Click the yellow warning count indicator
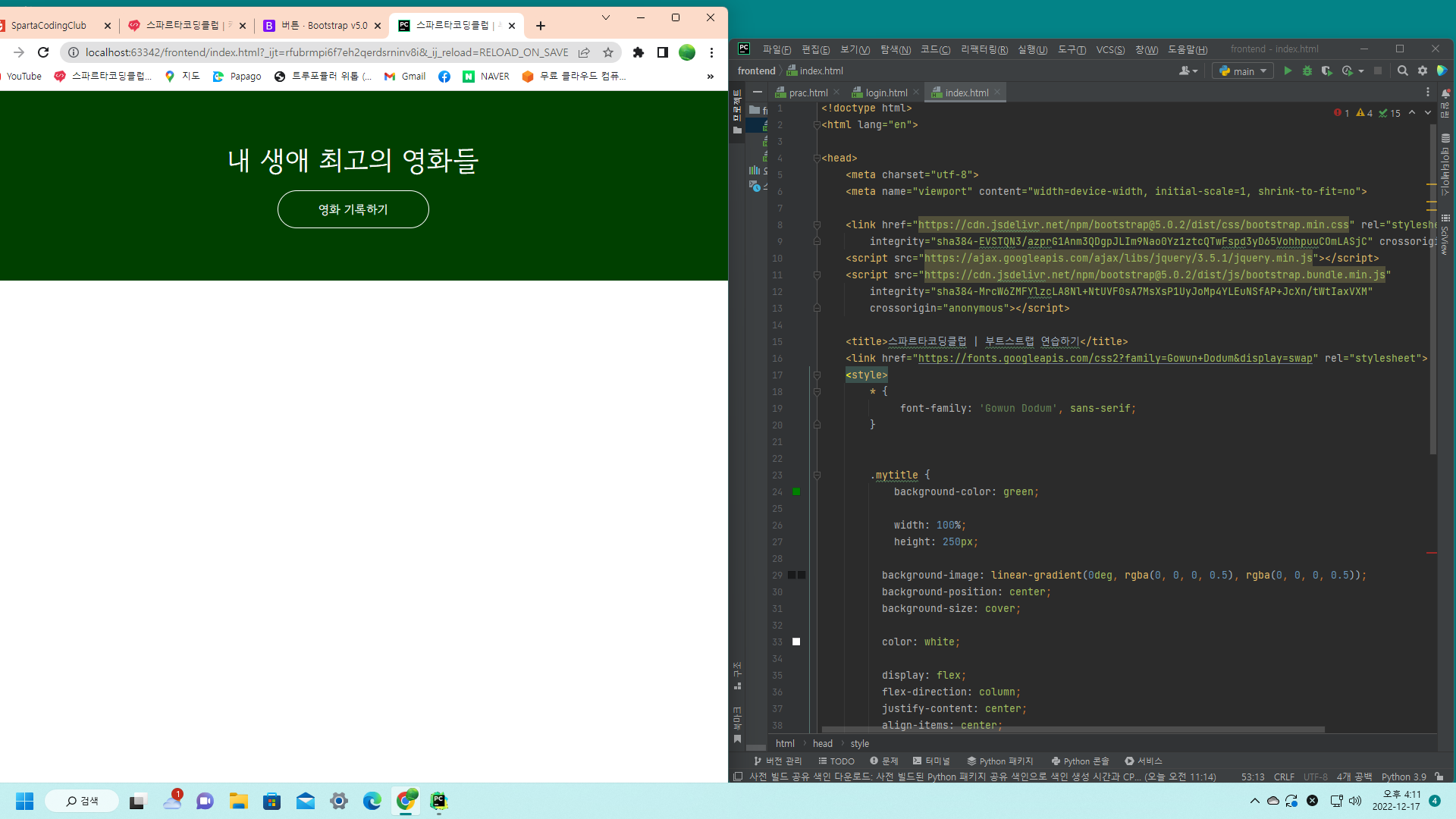This screenshot has width=1456, height=819. (x=1364, y=113)
